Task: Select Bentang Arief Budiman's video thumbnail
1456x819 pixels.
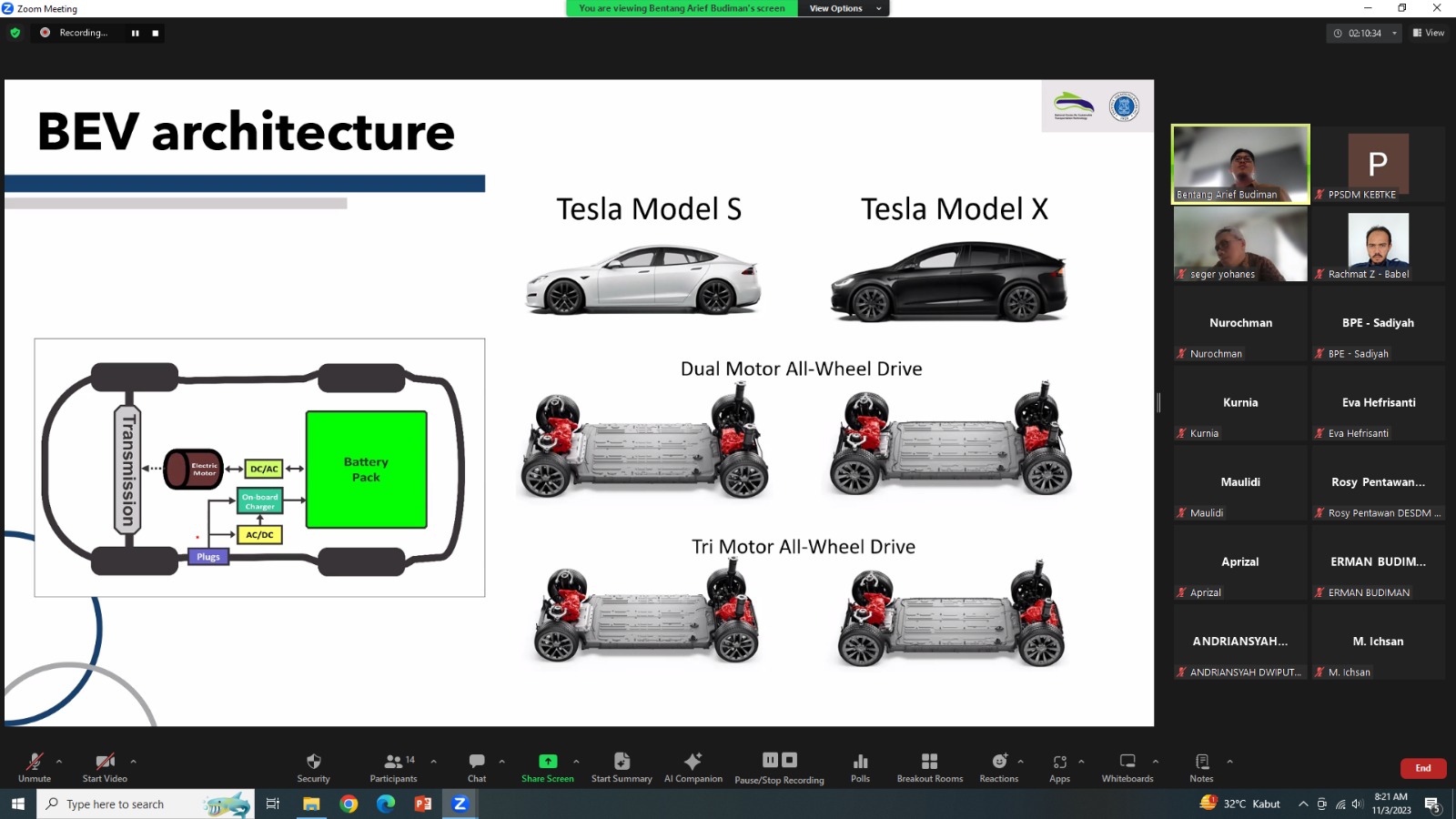Action: [x=1240, y=164]
